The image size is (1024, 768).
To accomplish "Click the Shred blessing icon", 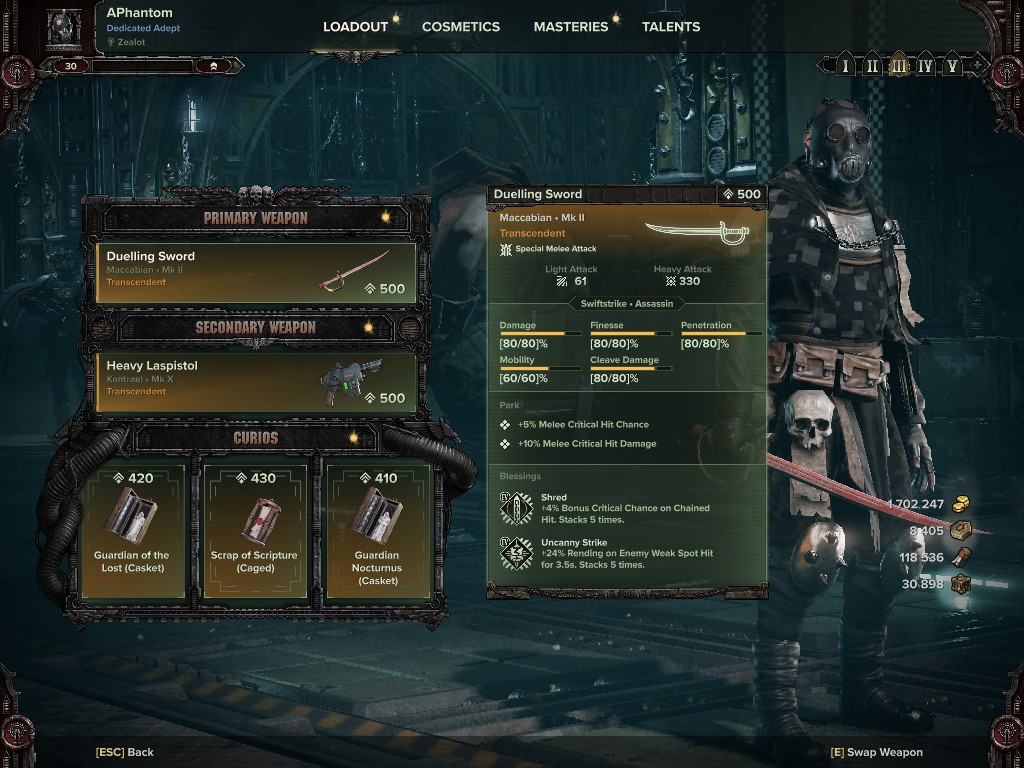I will pyautogui.click(x=516, y=508).
